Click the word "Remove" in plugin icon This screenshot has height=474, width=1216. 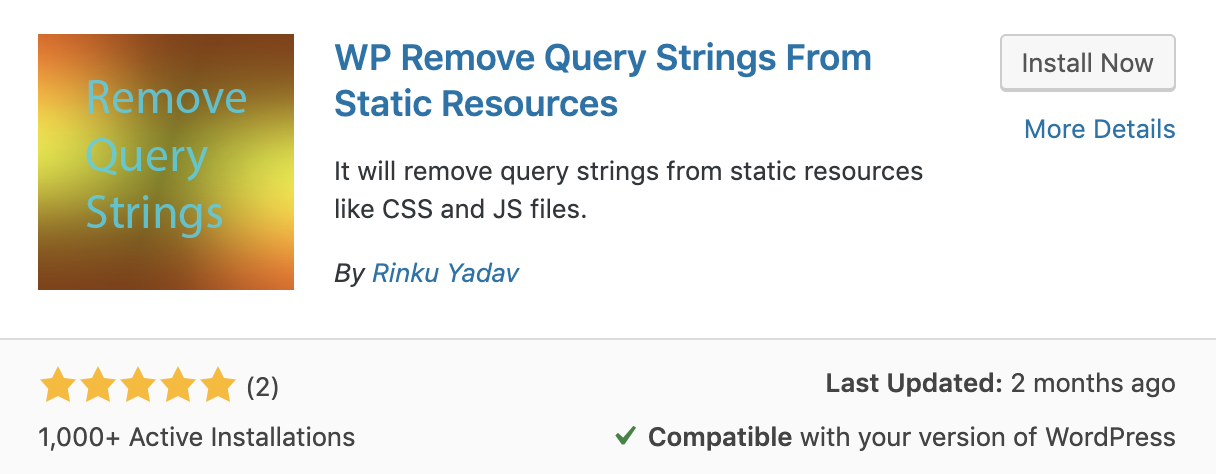(x=166, y=98)
